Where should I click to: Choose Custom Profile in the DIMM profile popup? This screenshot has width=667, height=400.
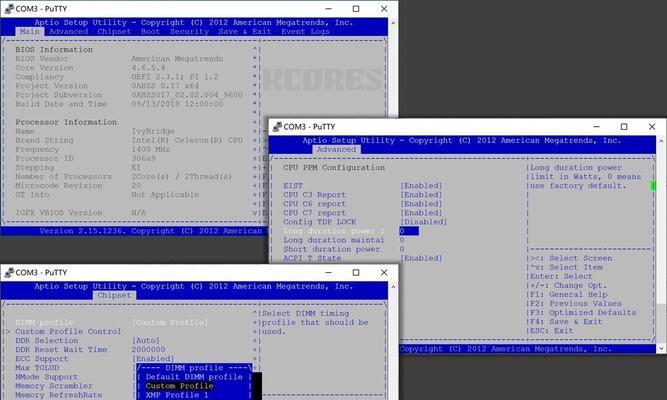point(180,386)
